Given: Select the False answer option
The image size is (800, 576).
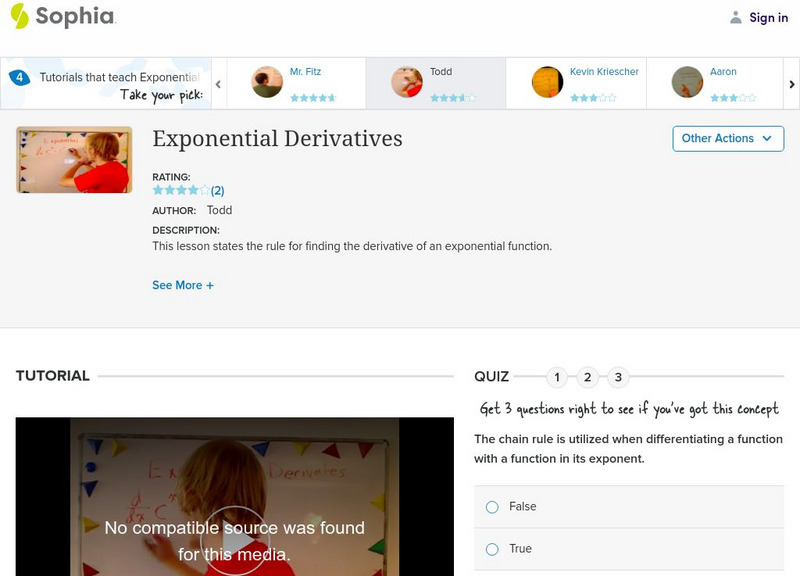Looking at the screenshot, I should (x=491, y=507).
